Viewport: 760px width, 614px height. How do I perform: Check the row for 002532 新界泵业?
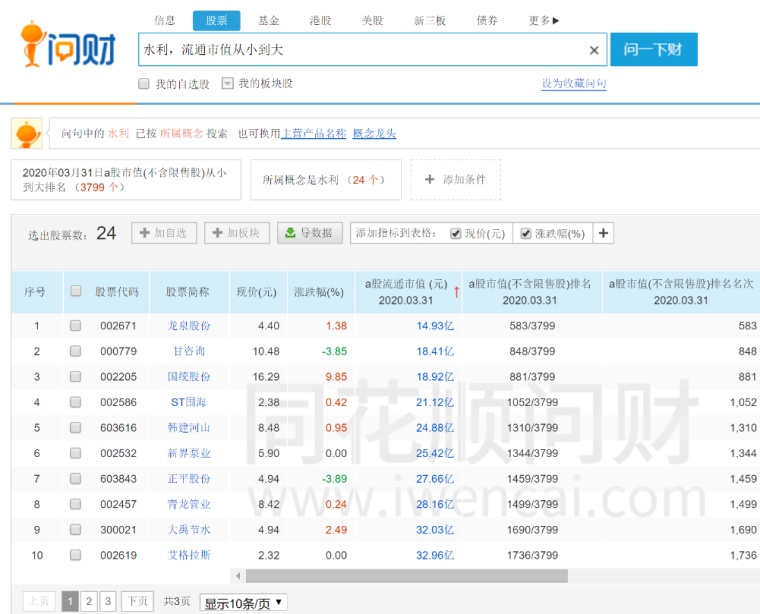75,453
